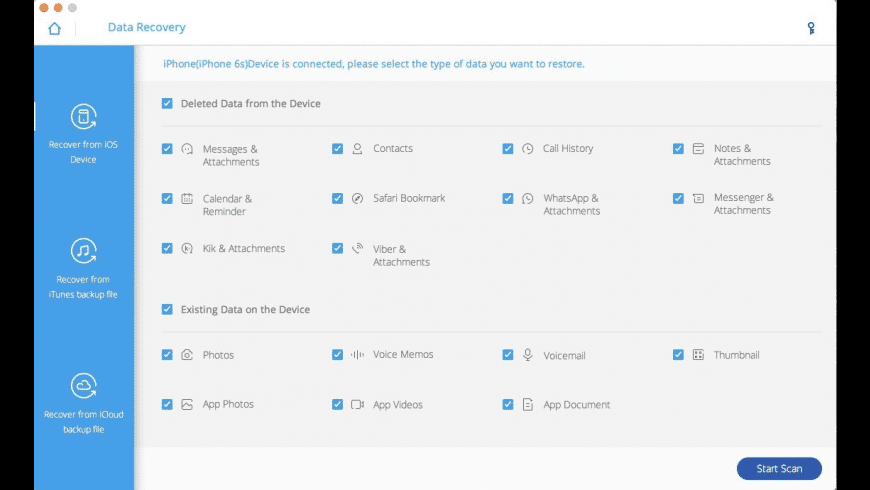Click the Voice Memos waveform icon
Image resolution: width=870 pixels, height=490 pixels.
[357, 355]
